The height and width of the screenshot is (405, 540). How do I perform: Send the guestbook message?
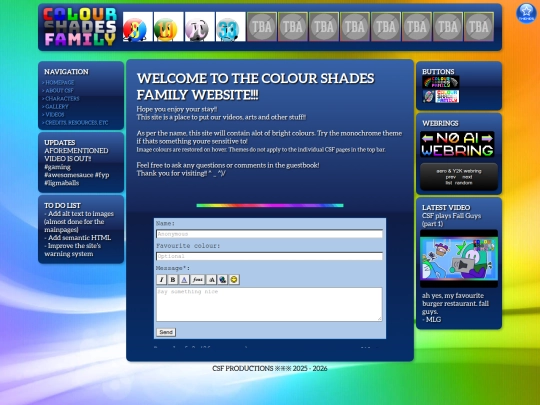[x=166, y=332]
